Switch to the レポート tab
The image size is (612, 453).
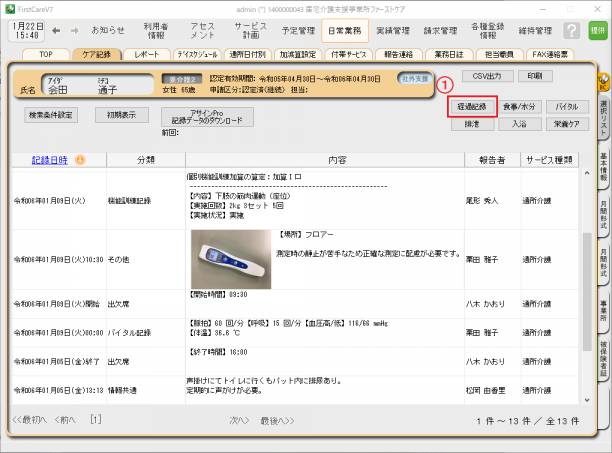point(145,54)
